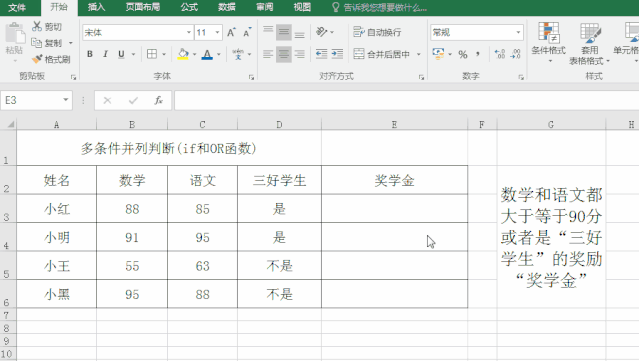This screenshot has width=639, height=361.
Task: Toggle italic formatting
Action: pyautogui.click(x=105, y=54)
